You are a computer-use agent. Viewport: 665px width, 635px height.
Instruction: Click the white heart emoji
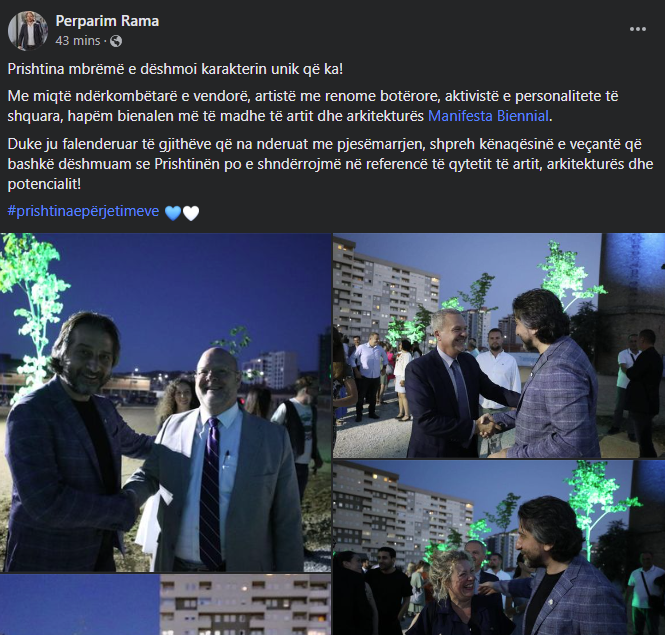tap(191, 213)
